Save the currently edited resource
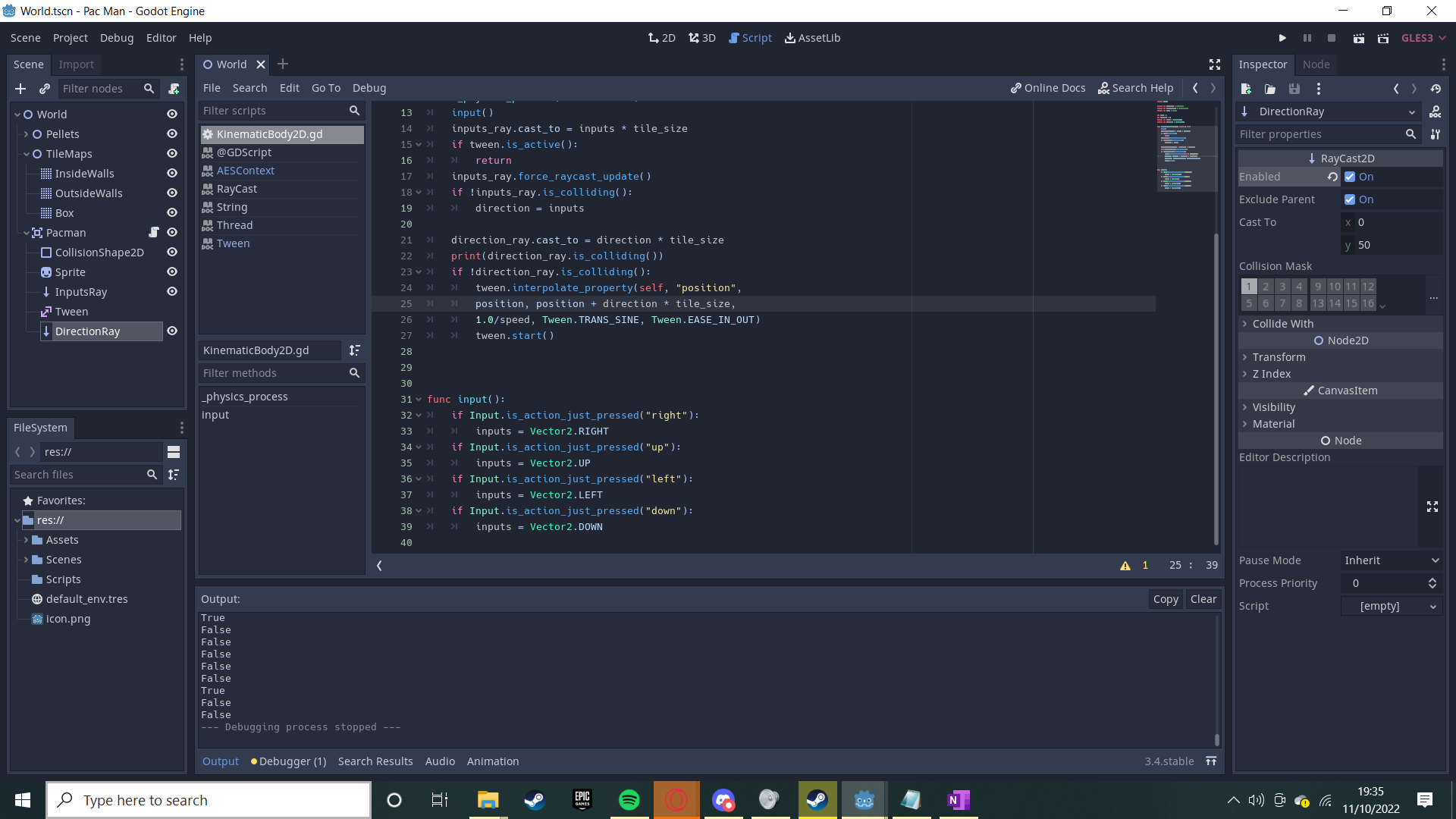Image resolution: width=1456 pixels, height=819 pixels. click(1294, 89)
